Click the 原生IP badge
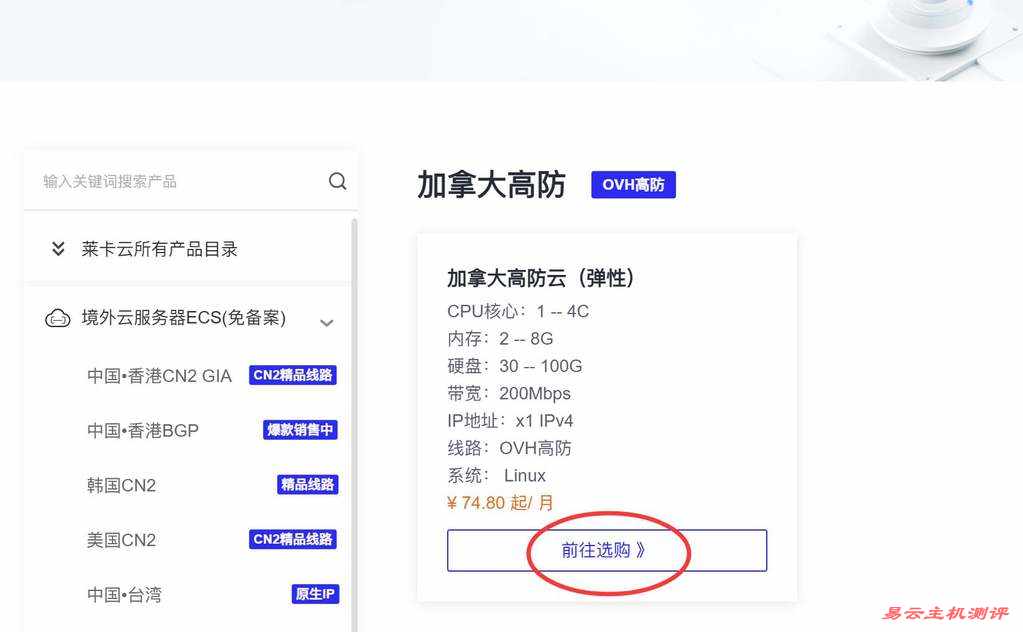The height and width of the screenshot is (632, 1023). [x=315, y=594]
